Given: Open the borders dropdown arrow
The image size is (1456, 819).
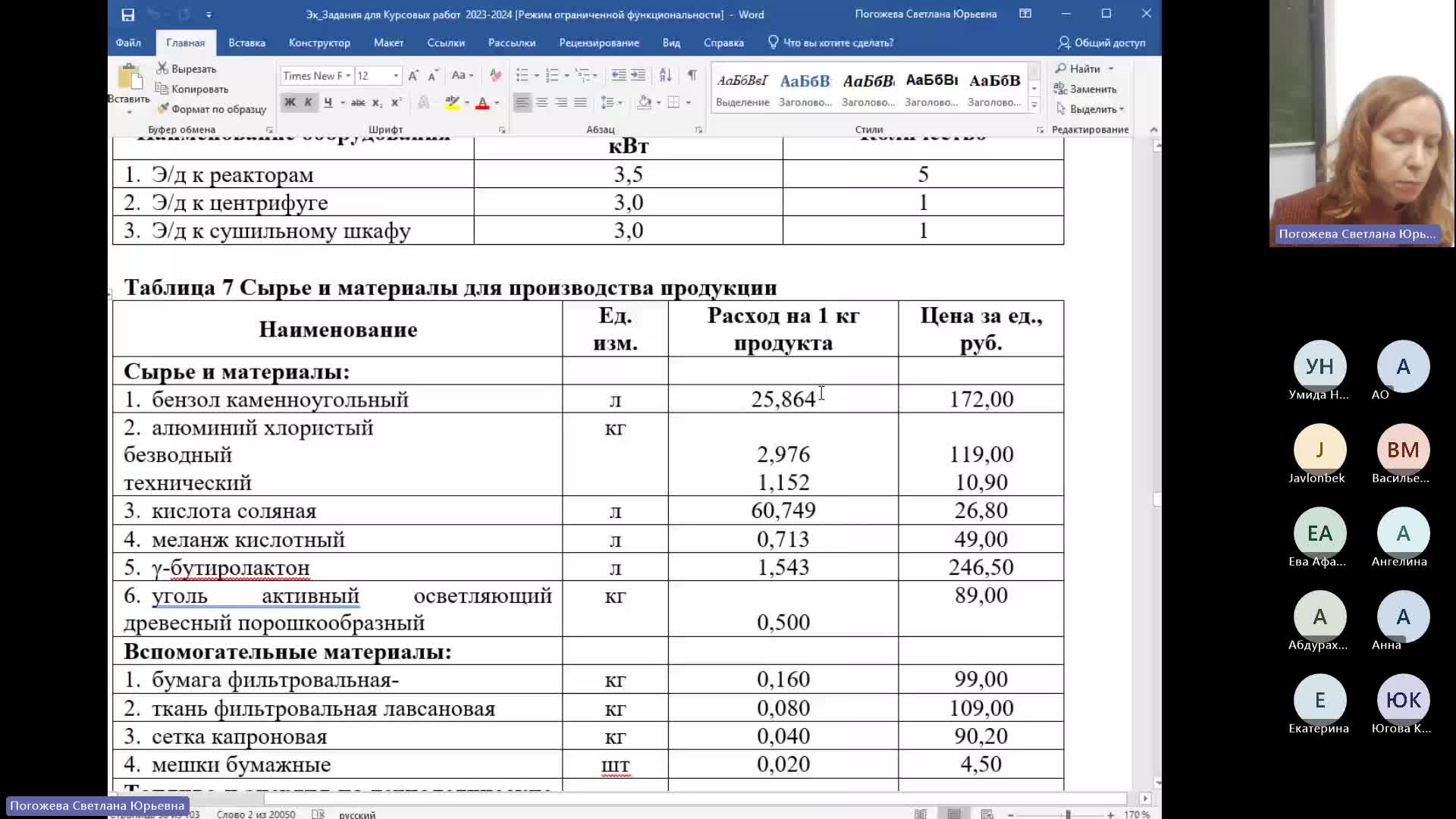Looking at the screenshot, I should [x=689, y=102].
